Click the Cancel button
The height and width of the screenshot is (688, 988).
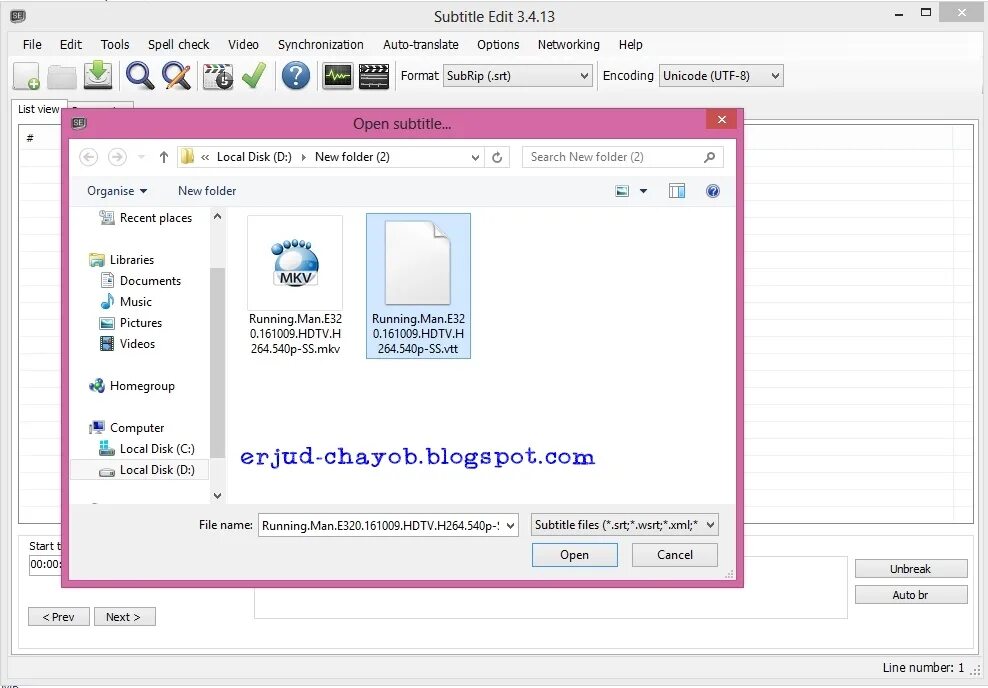tap(675, 555)
